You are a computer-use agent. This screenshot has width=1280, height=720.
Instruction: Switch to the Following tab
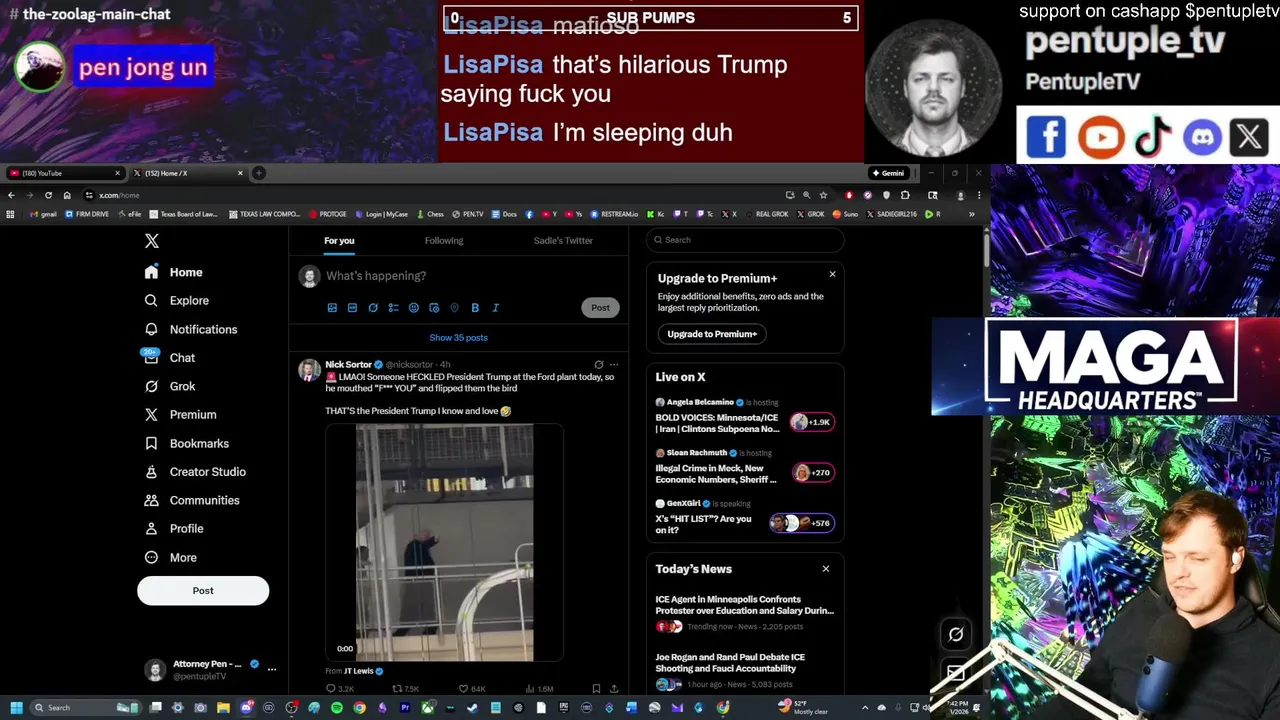point(444,240)
